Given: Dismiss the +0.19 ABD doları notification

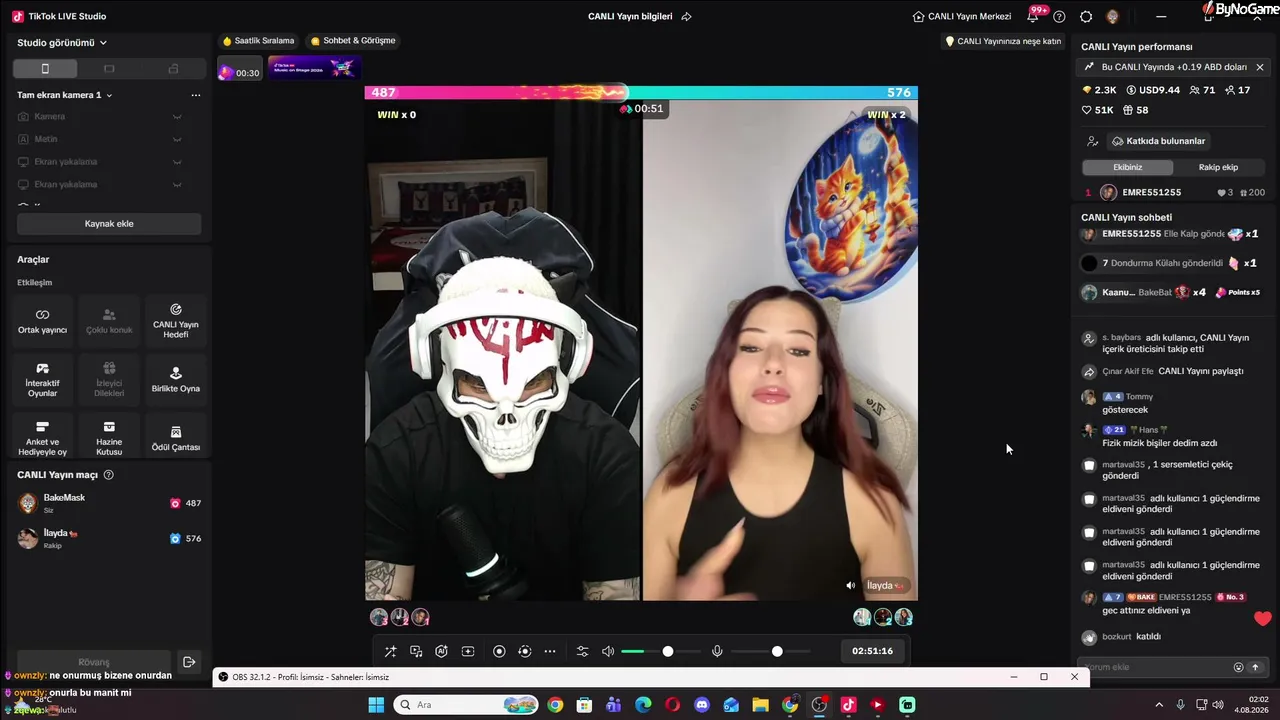Looking at the screenshot, I should click(x=1260, y=67).
